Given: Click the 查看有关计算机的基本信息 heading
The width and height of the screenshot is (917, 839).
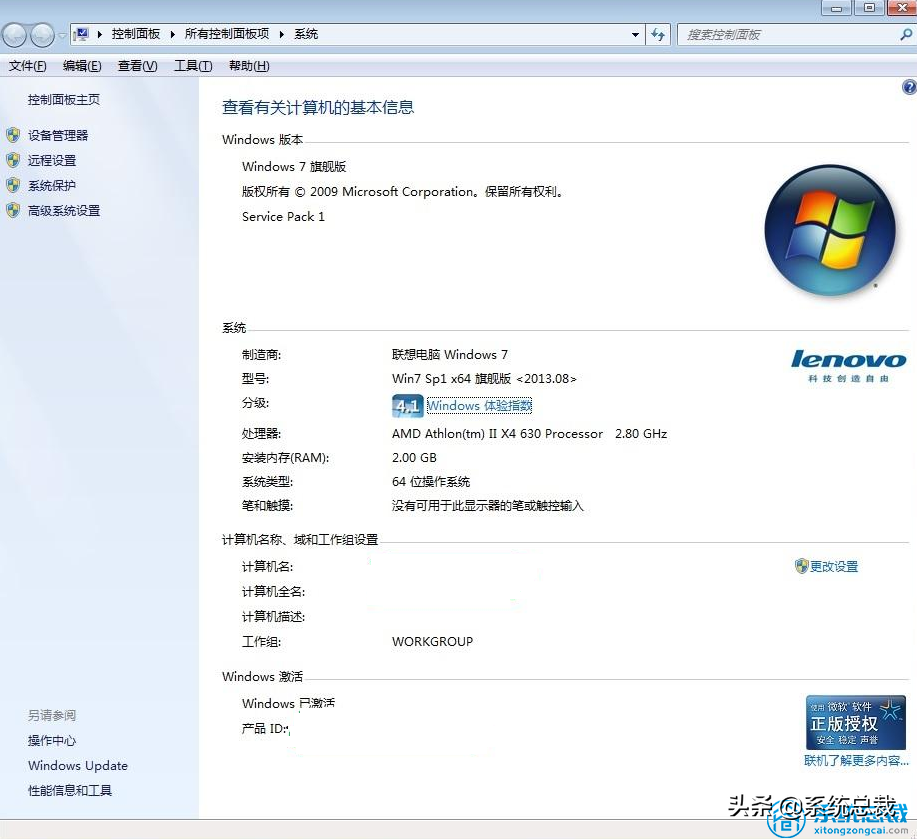Looking at the screenshot, I should [x=318, y=108].
